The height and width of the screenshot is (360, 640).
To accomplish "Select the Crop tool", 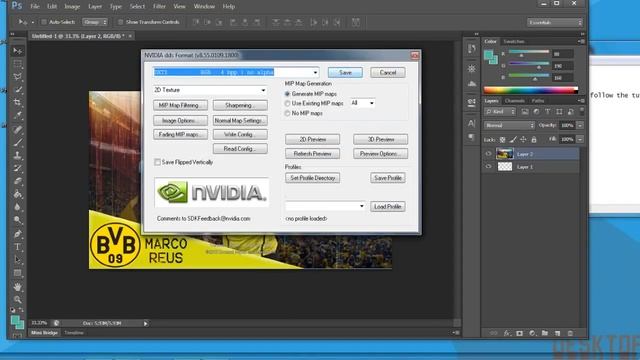I will coord(17,102).
